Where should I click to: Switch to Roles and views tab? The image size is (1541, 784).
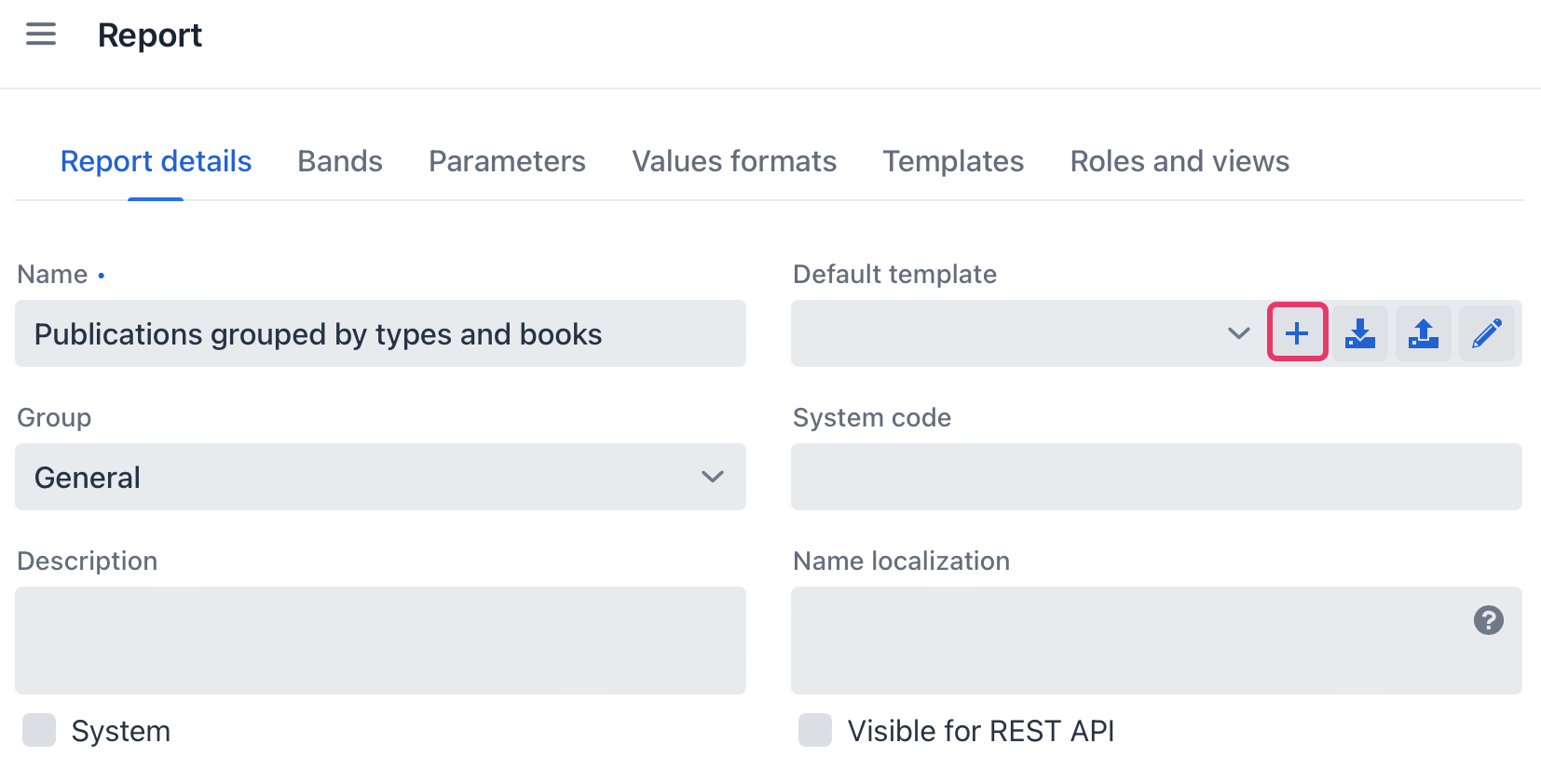pos(1180,161)
